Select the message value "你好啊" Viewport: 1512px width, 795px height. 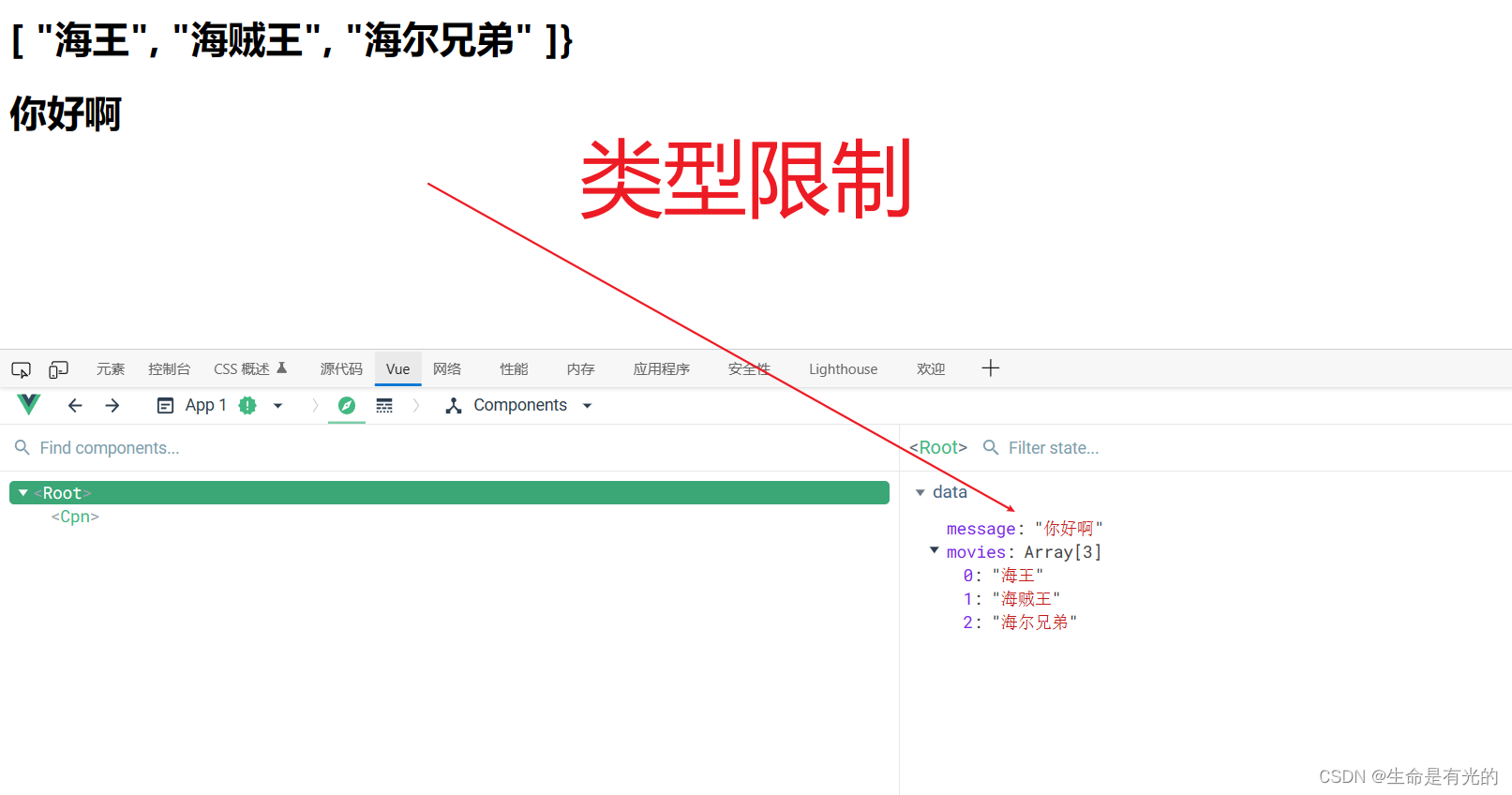pos(1069,529)
